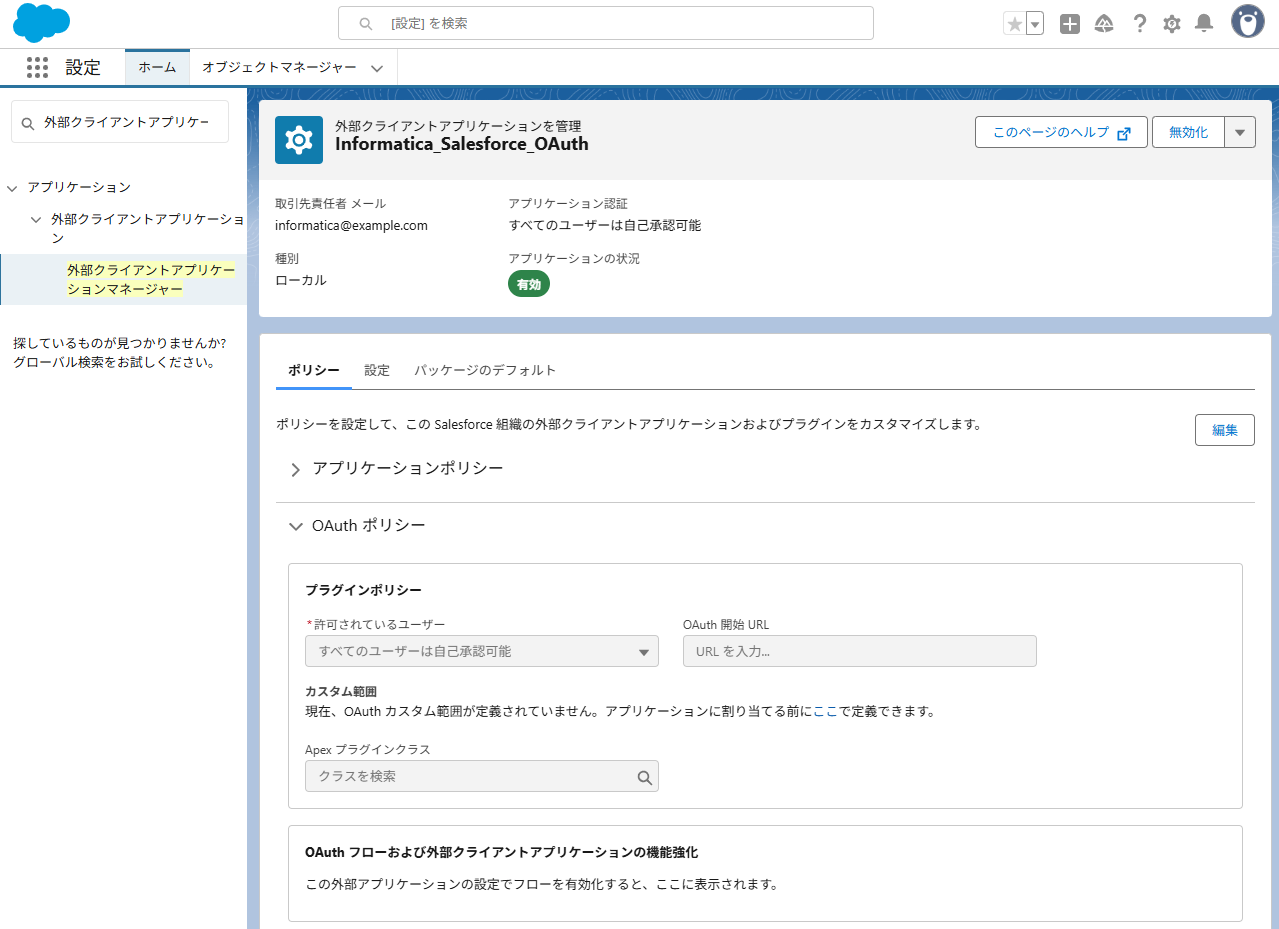Click the sidebar quick find search field
This screenshot has width=1279, height=929.
tap(120, 122)
